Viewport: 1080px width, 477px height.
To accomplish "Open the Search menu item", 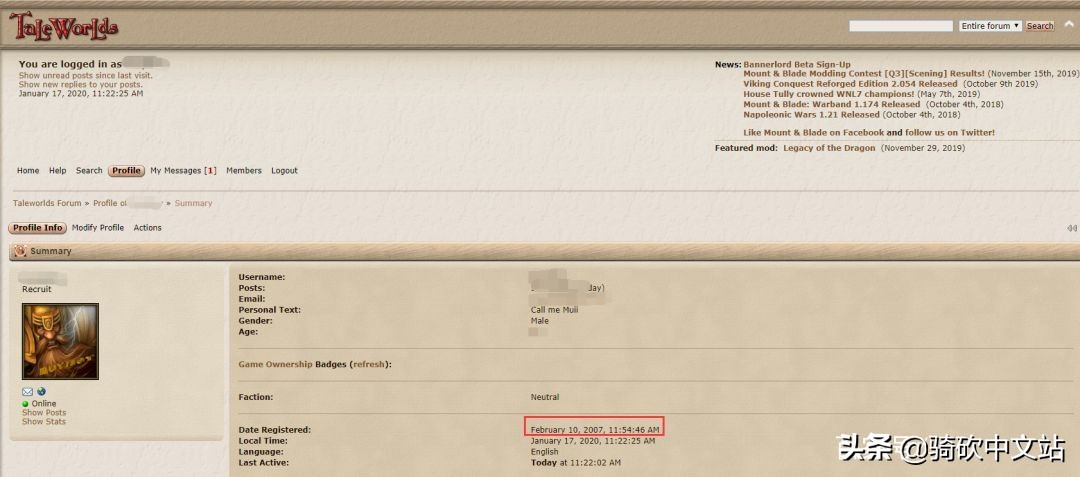I will pyautogui.click(x=89, y=171).
